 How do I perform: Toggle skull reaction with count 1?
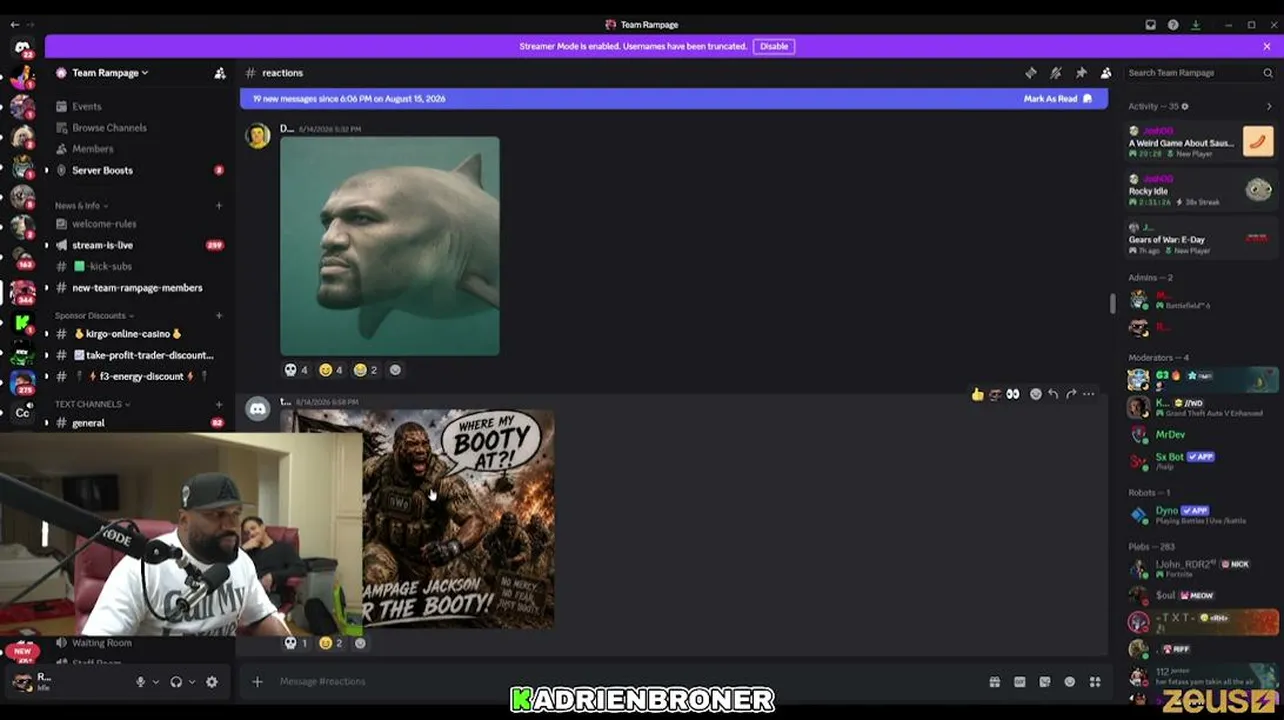(296, 643)
